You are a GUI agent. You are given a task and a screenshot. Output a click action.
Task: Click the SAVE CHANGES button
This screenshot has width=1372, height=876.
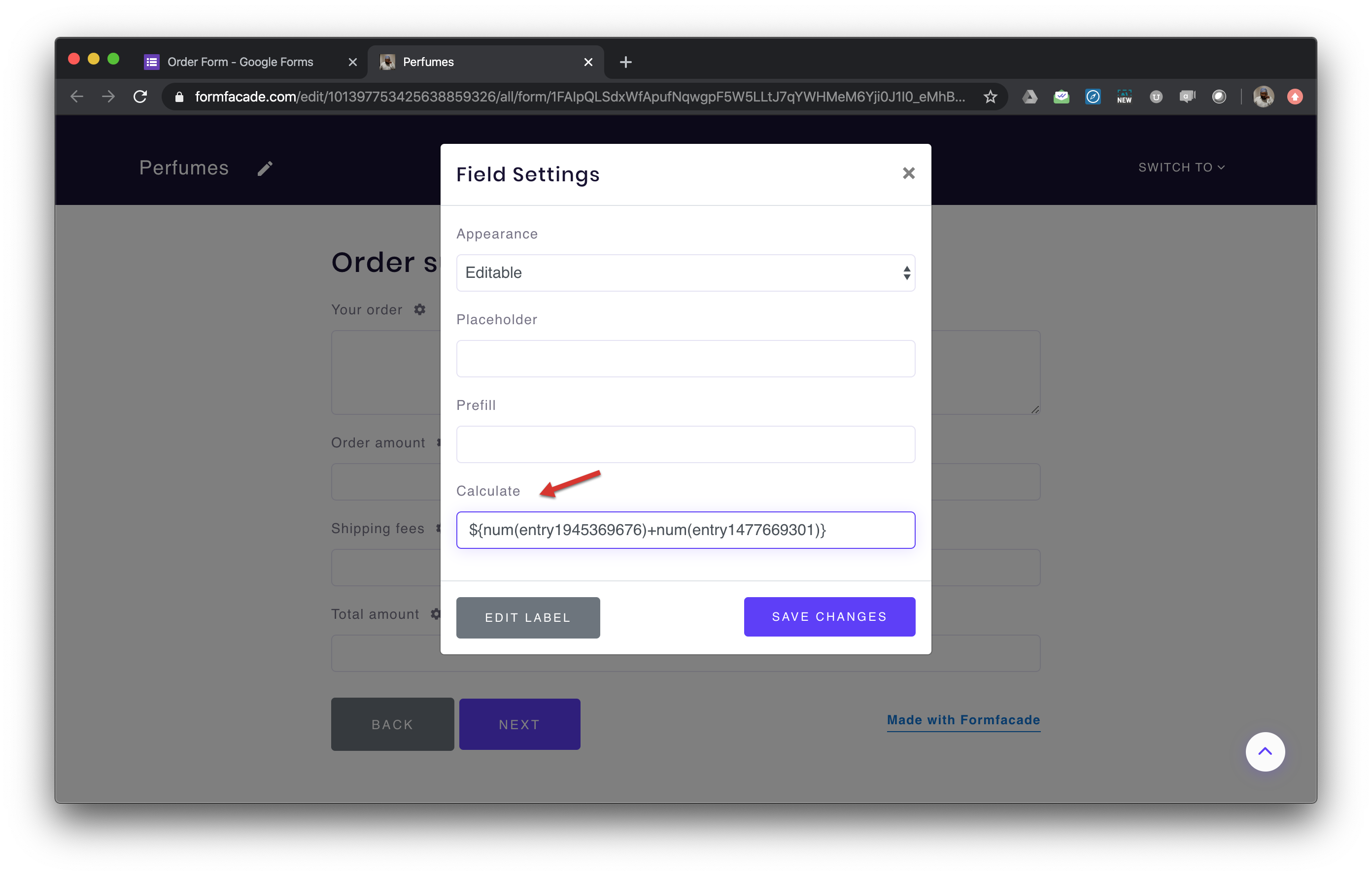coord(829,616)
